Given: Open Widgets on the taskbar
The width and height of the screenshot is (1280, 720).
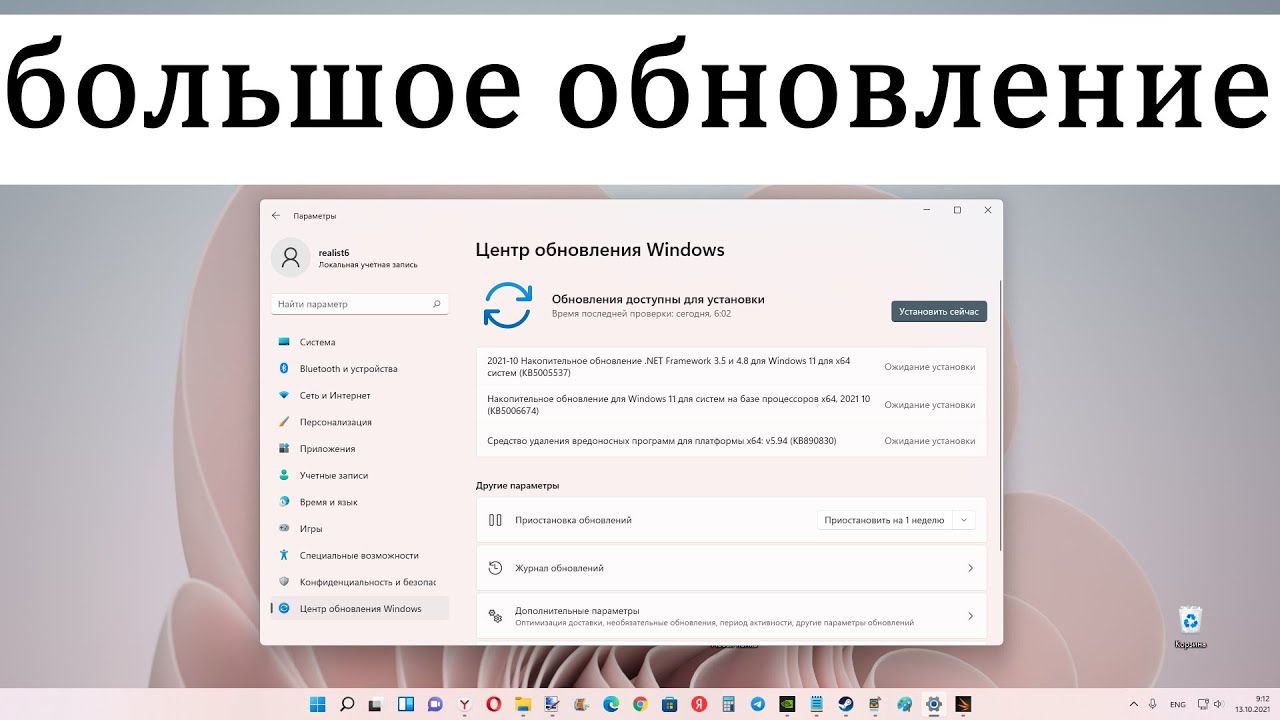Looking at the screenshot, I should click(406, 704).
